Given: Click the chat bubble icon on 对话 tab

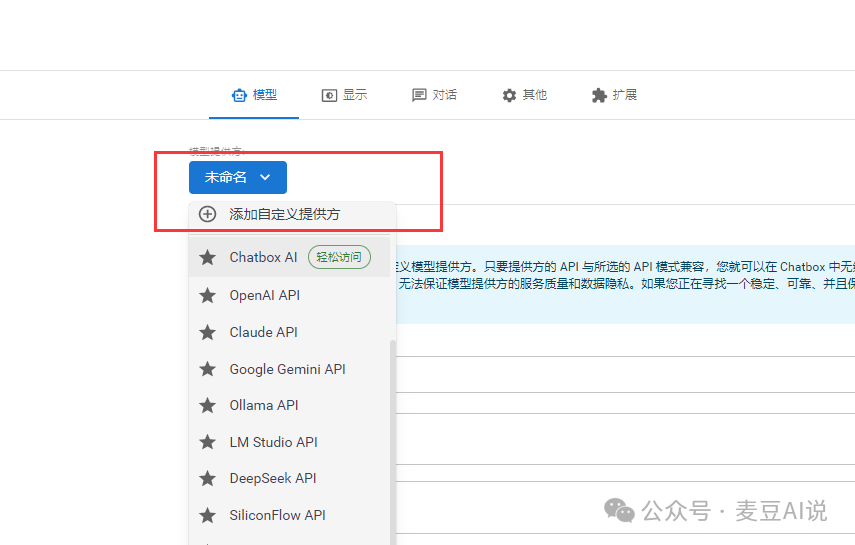Looking at the screenshot, I should tap(419, 95).
